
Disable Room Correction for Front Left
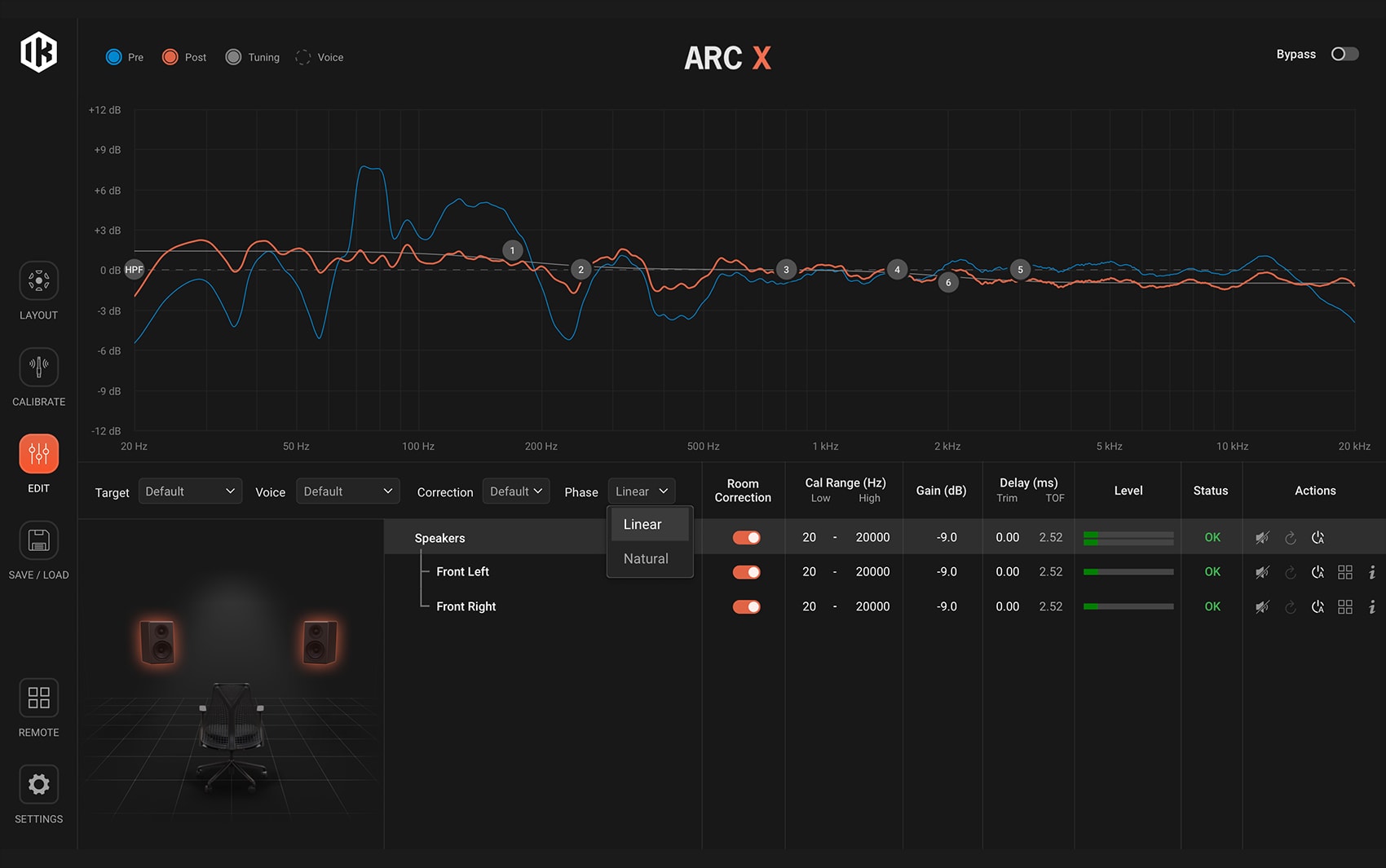click(x=746, y=572)
